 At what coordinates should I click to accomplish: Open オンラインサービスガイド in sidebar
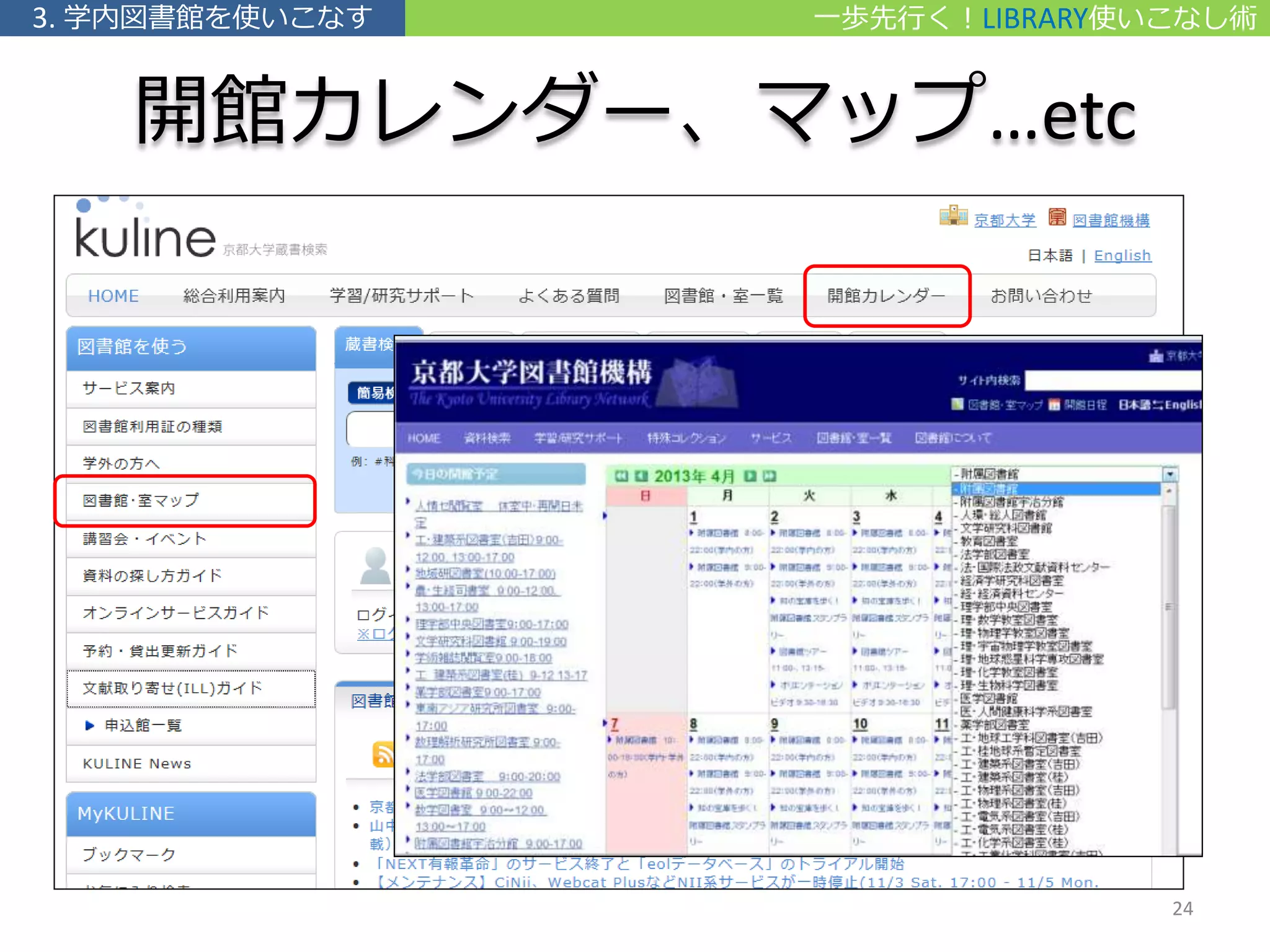click(191, 613)
